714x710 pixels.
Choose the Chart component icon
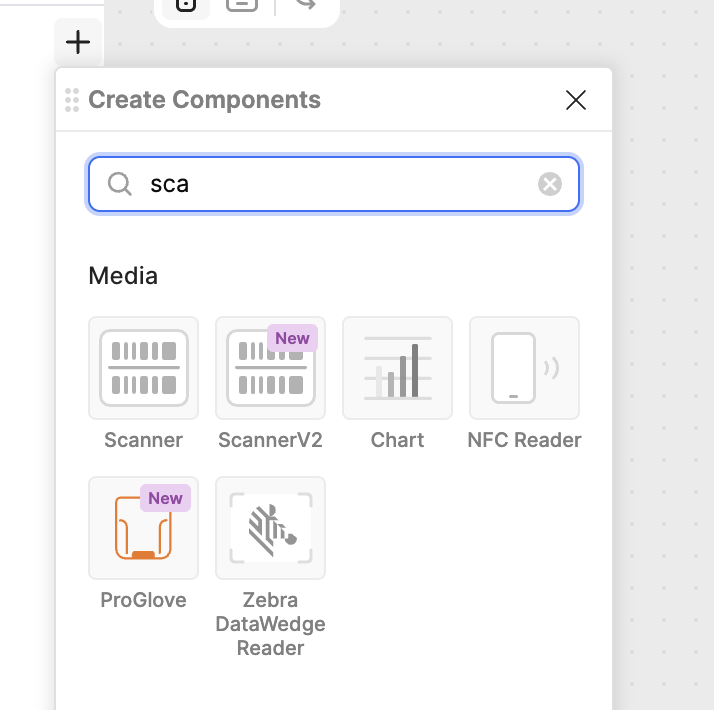[x=397, y=368]
